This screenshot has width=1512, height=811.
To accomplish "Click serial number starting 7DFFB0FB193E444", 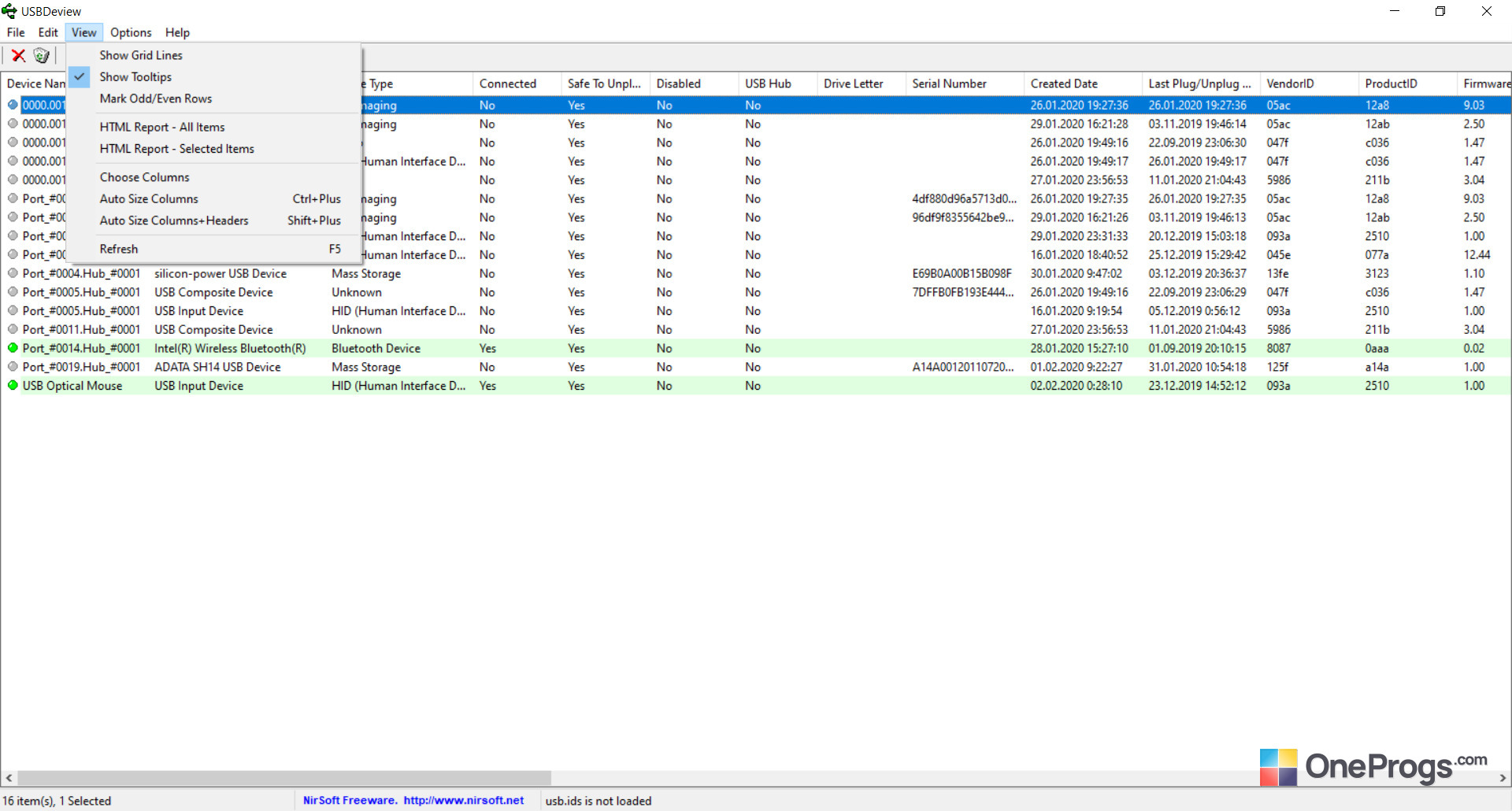I will [963, 292].
